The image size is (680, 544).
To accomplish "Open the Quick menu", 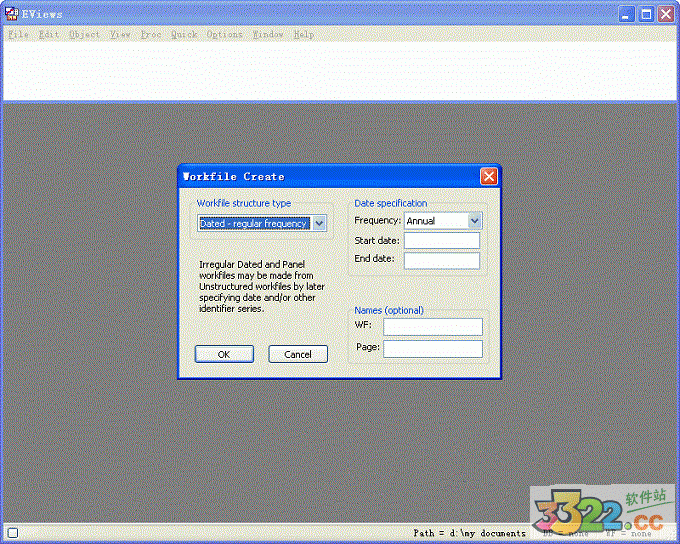I will coord(184,34).
